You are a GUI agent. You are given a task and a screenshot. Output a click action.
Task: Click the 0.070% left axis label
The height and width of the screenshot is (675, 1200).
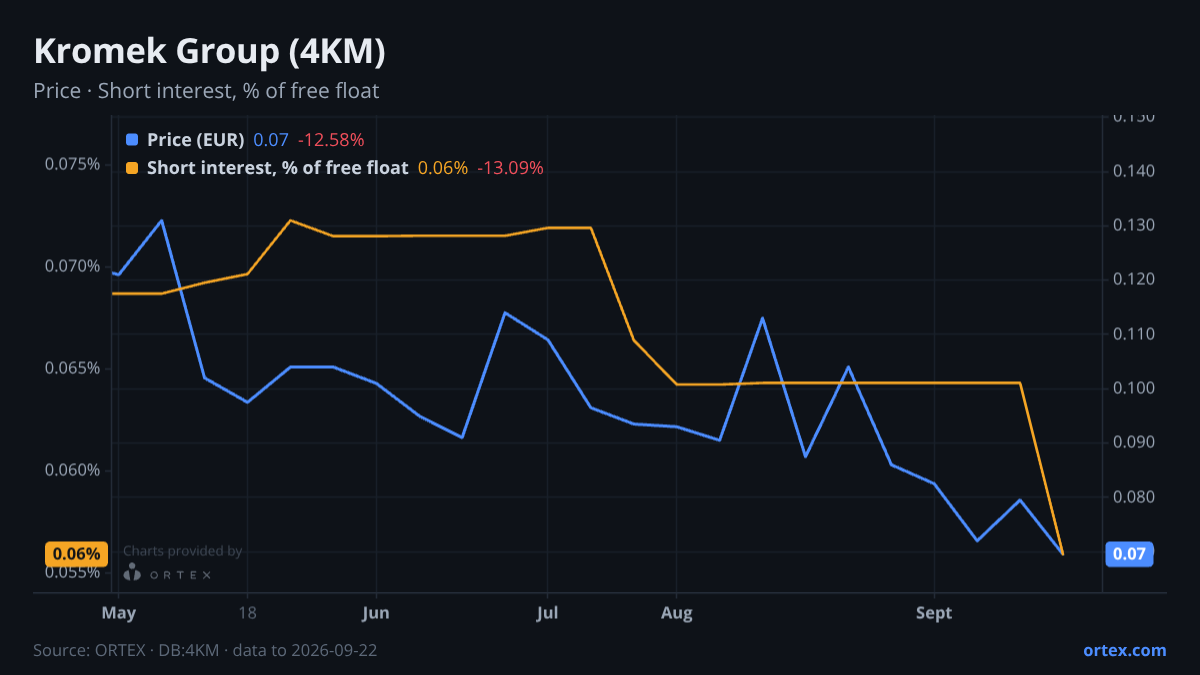coord(73,266)
